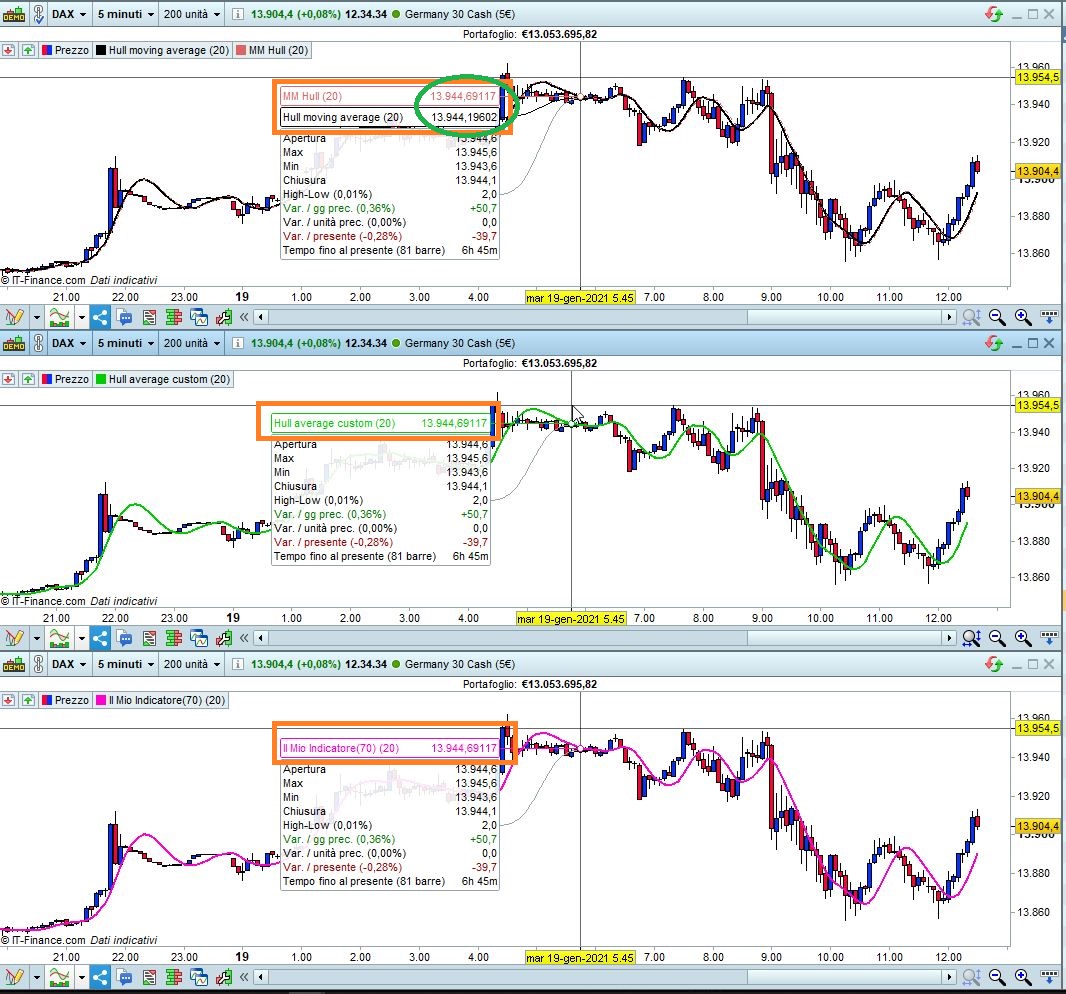The width and height of the screenshot is (1066, 994).
Task: Click the link chain icon in the top chart title bar
Action: click(x=39, y=14)
